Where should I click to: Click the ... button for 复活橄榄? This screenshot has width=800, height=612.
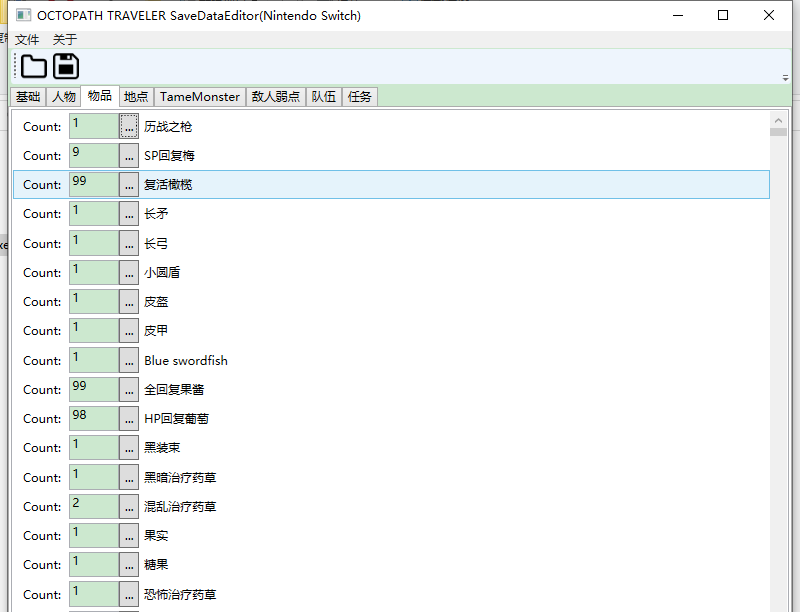point(129,184)
